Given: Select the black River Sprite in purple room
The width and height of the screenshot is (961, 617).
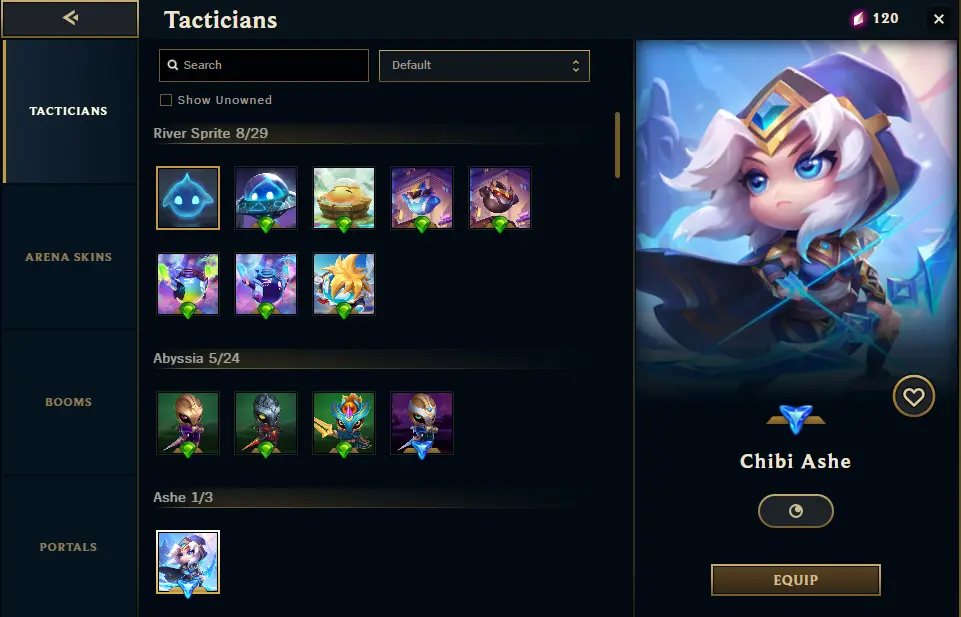Looking at the screenshot, I should pos(500,198).
